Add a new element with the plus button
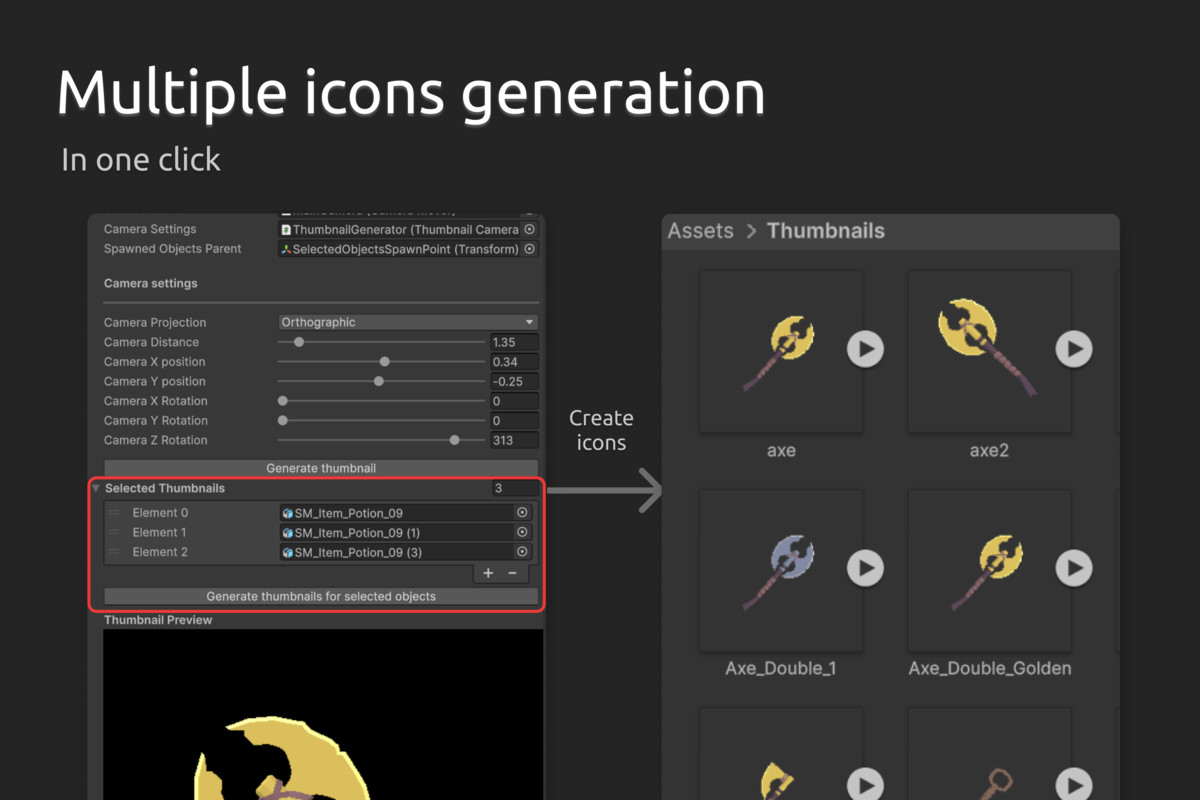 click(x=488, y=573)
